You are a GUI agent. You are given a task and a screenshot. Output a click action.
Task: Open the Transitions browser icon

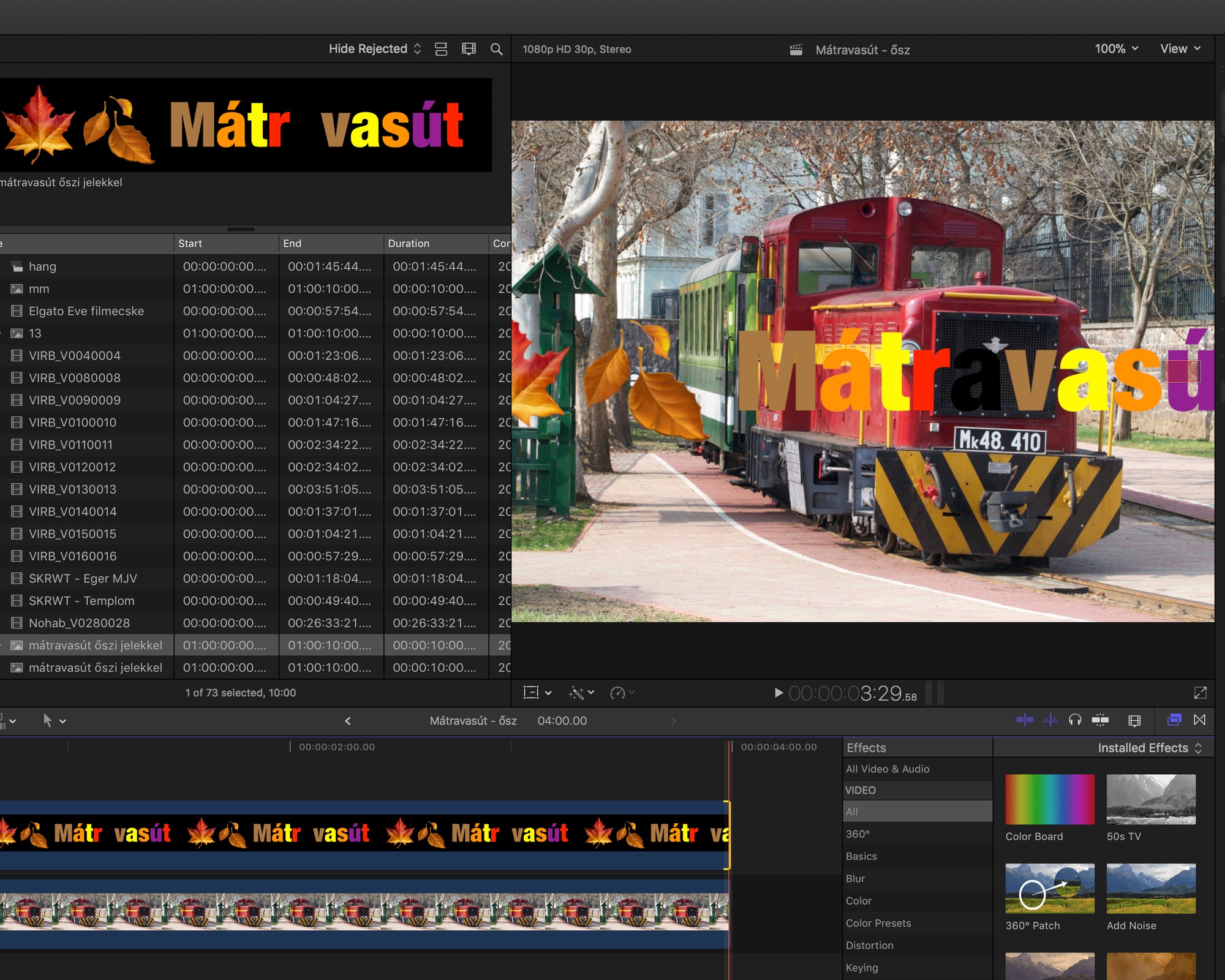pyautogui.click(x=1199, y=720)
